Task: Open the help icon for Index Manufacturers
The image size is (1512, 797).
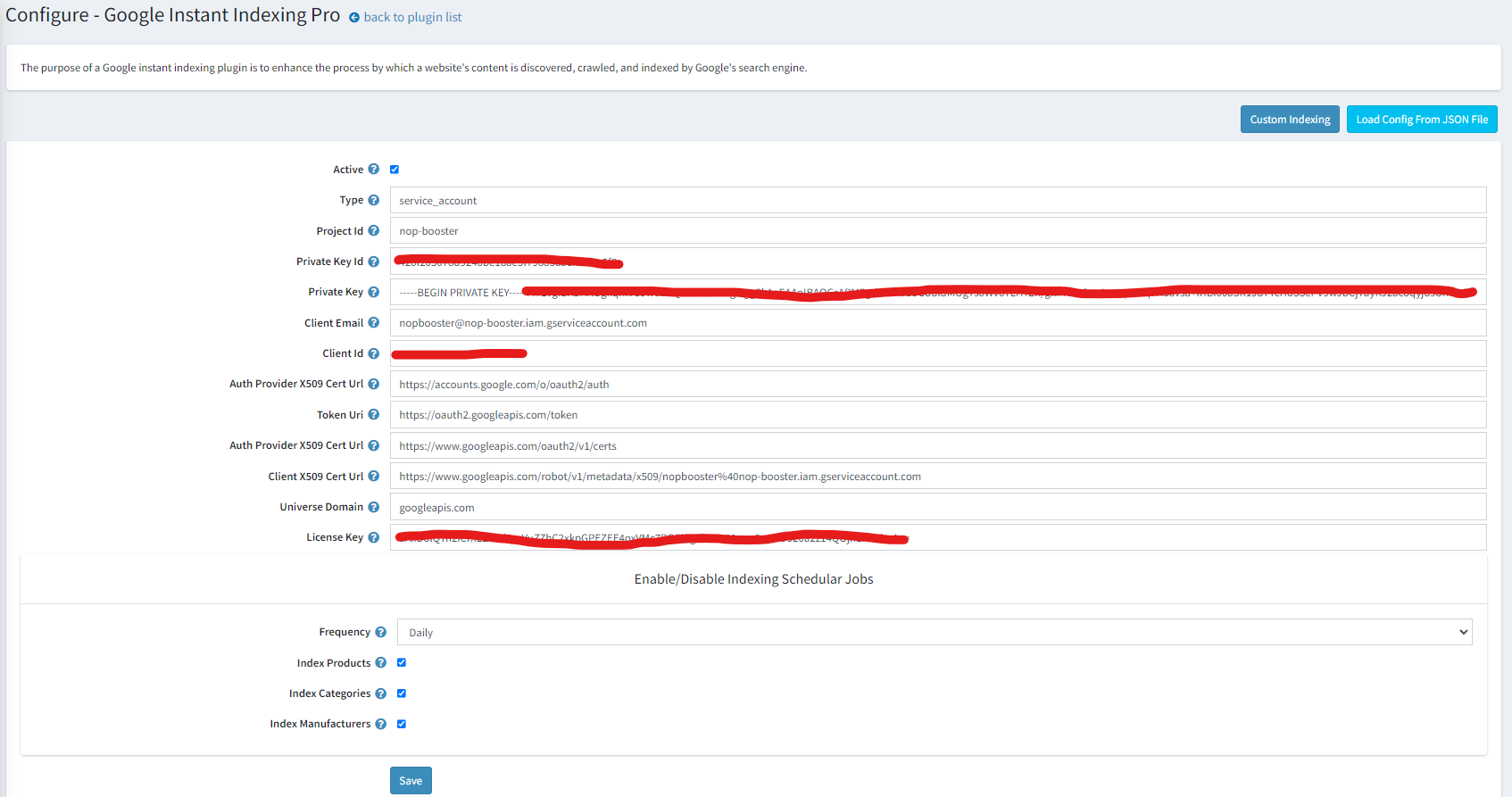Action: (380, 724)
